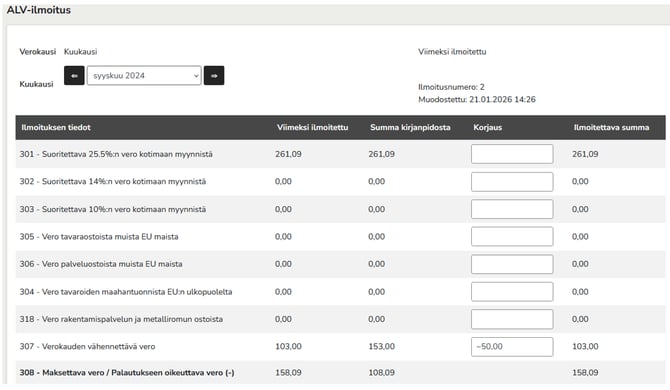Screen dimensions: 670x390
Task: Click row label '308 - Maksettava vero'
Action: [x=127, y=372]
